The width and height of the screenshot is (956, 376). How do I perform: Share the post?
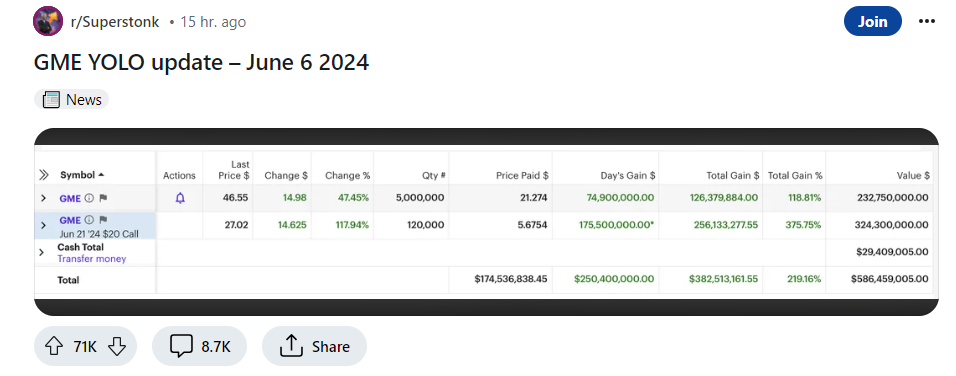click(314, 347)
